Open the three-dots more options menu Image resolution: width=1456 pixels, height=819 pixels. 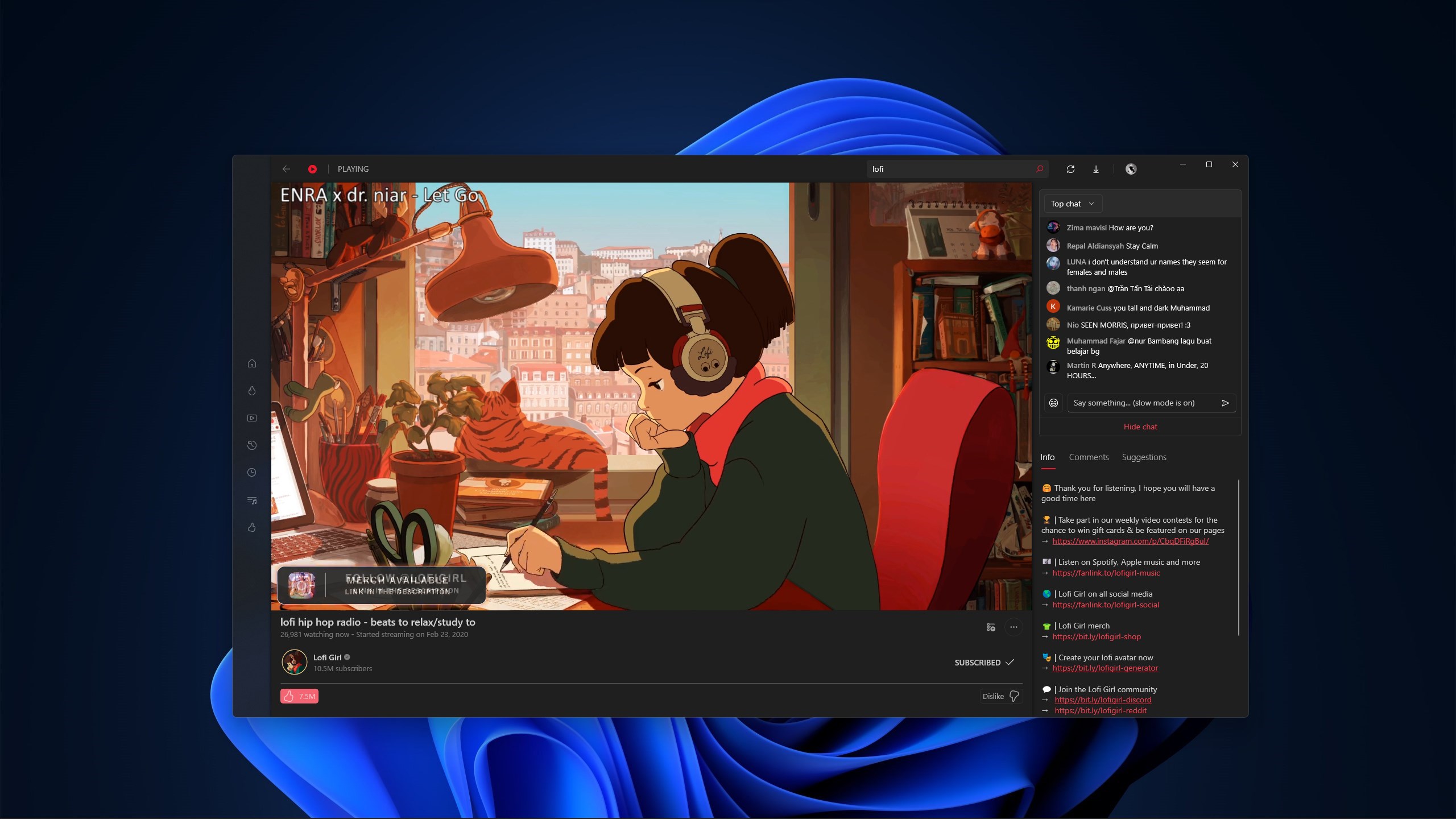click(1014, 627)
